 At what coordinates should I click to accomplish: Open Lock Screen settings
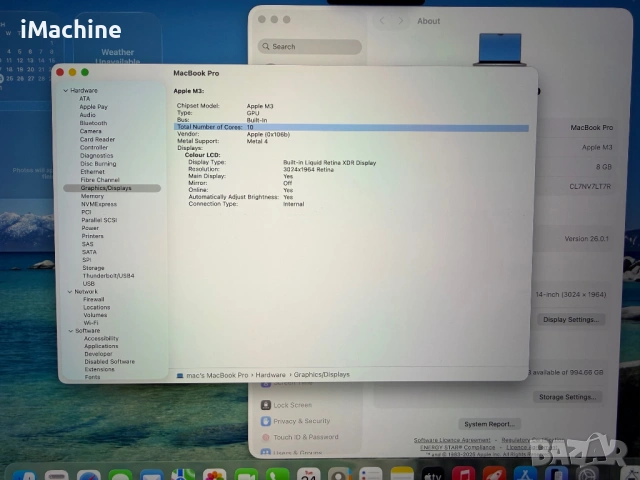click(x=292, y=405)
